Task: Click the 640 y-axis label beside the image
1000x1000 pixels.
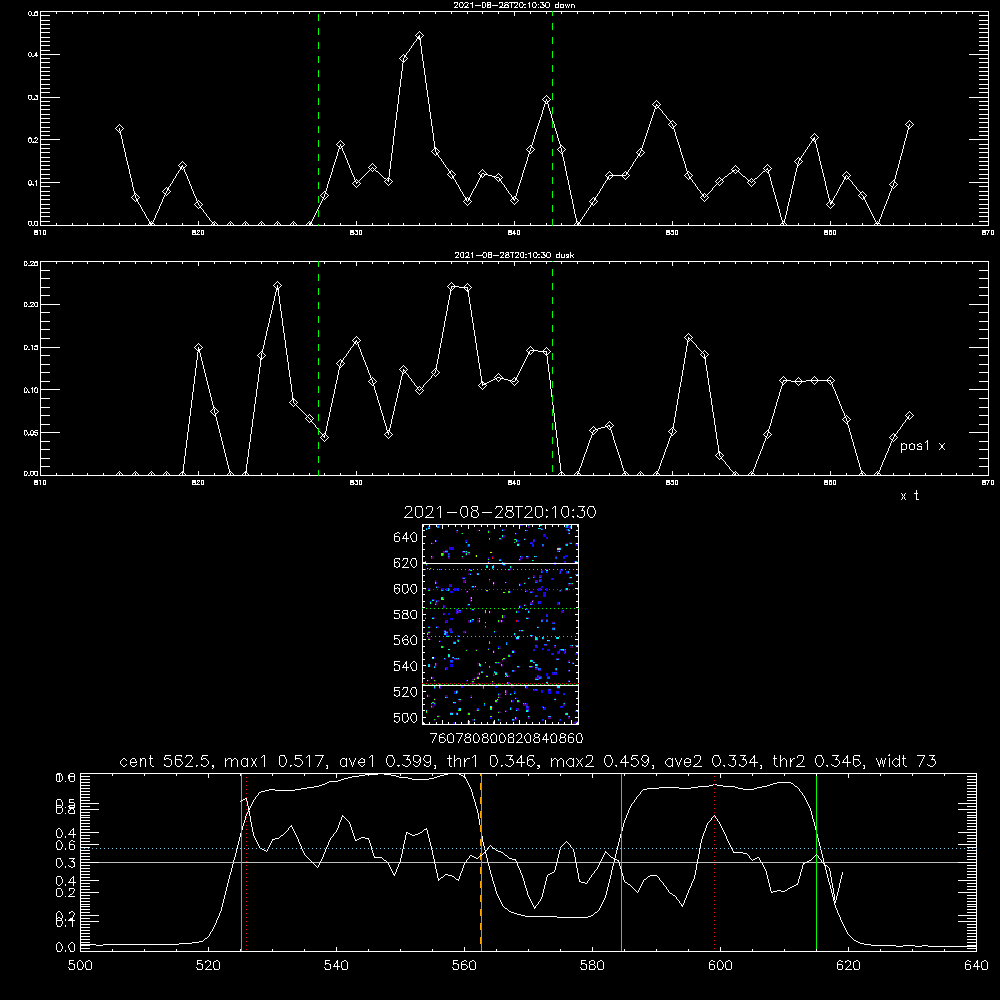Action: pyautogui.click(x=406, y=538)
